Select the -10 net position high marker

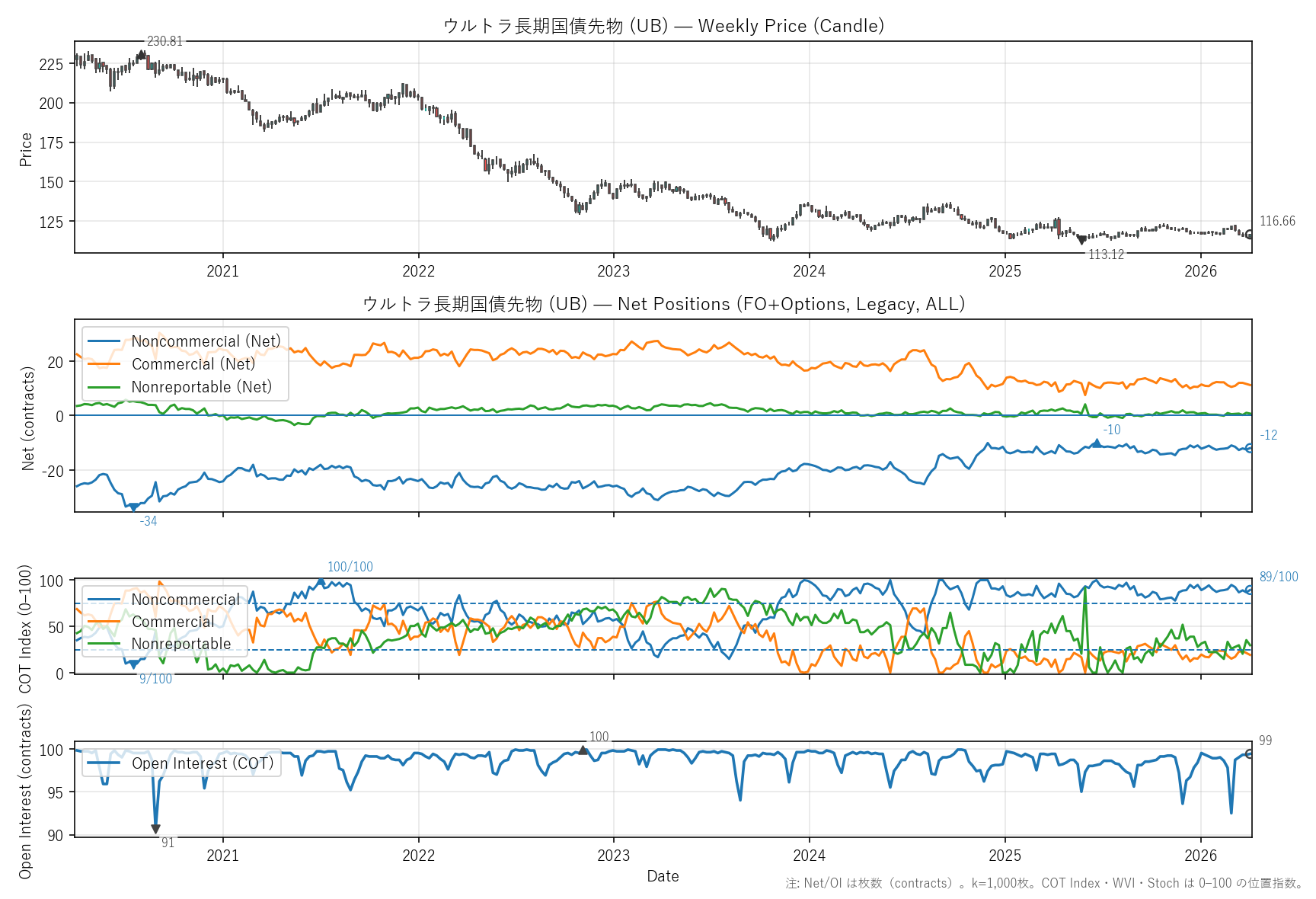(1097, 442)
